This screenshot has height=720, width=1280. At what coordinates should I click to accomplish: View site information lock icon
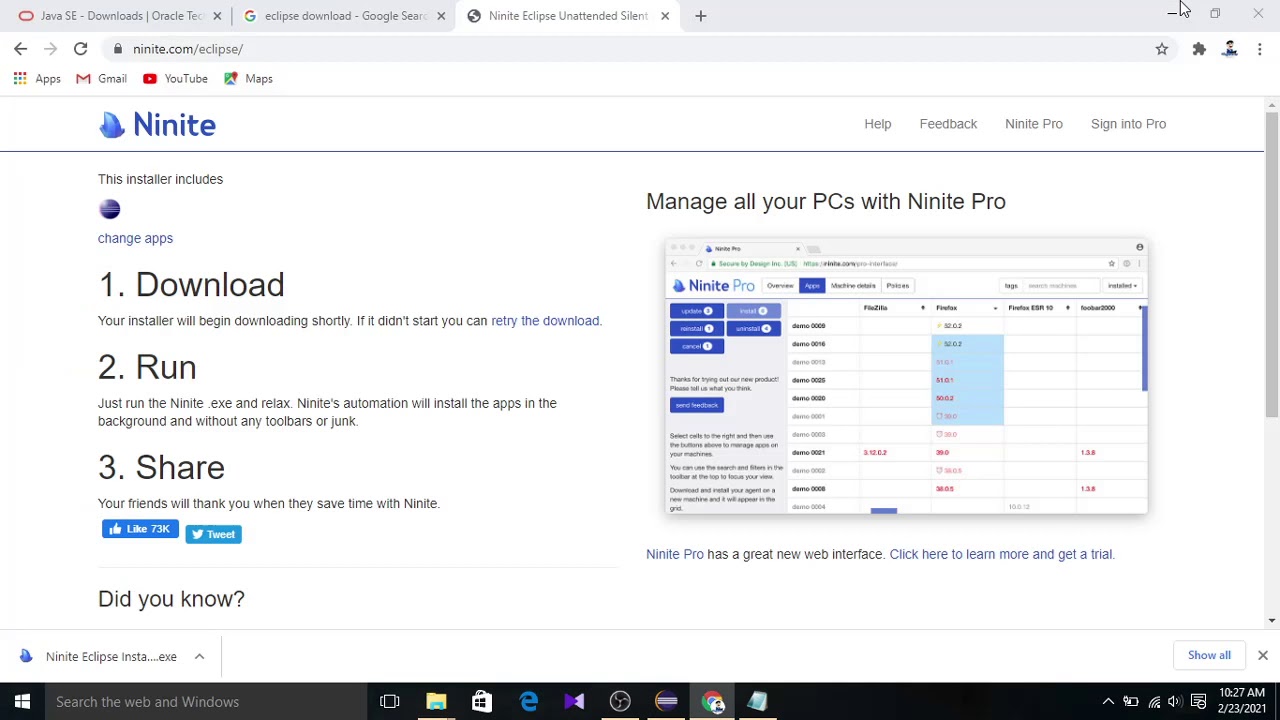click(x=118, y=49)
